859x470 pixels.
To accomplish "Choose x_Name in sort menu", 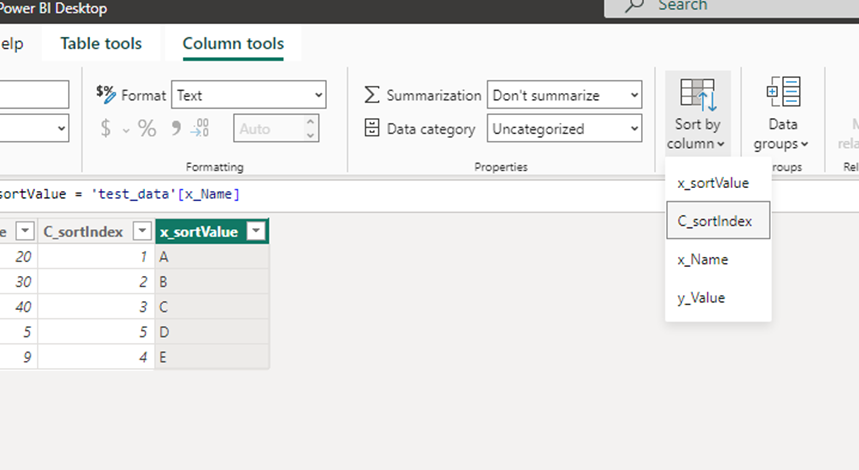I will point(718,259).
